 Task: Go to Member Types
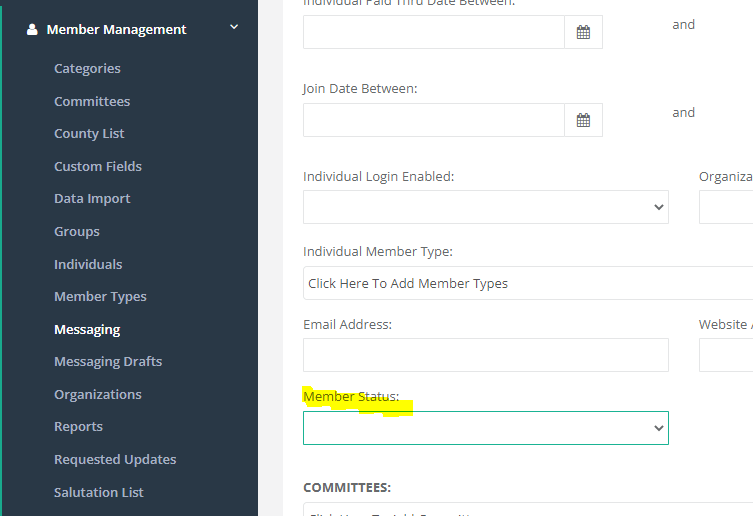(x=100, y=296)
